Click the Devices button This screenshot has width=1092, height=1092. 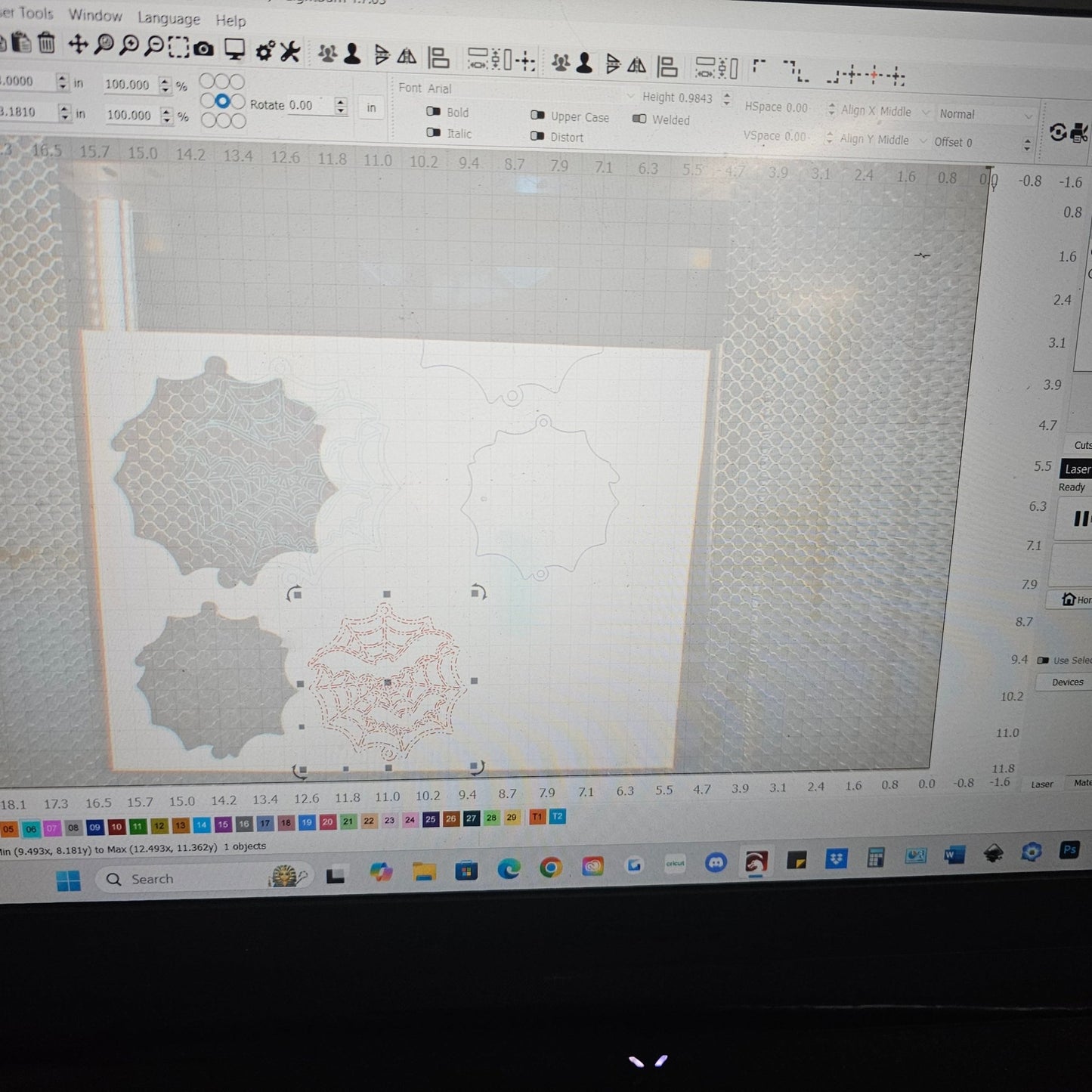(1067, 682)
